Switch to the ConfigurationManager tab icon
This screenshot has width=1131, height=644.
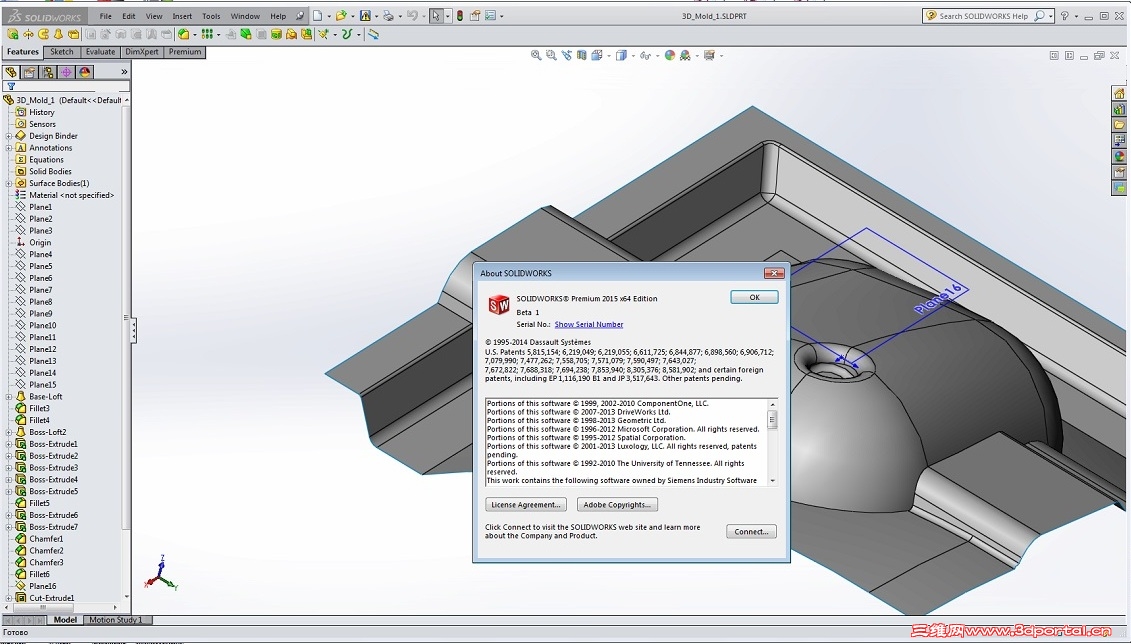(x=48, y=72)
